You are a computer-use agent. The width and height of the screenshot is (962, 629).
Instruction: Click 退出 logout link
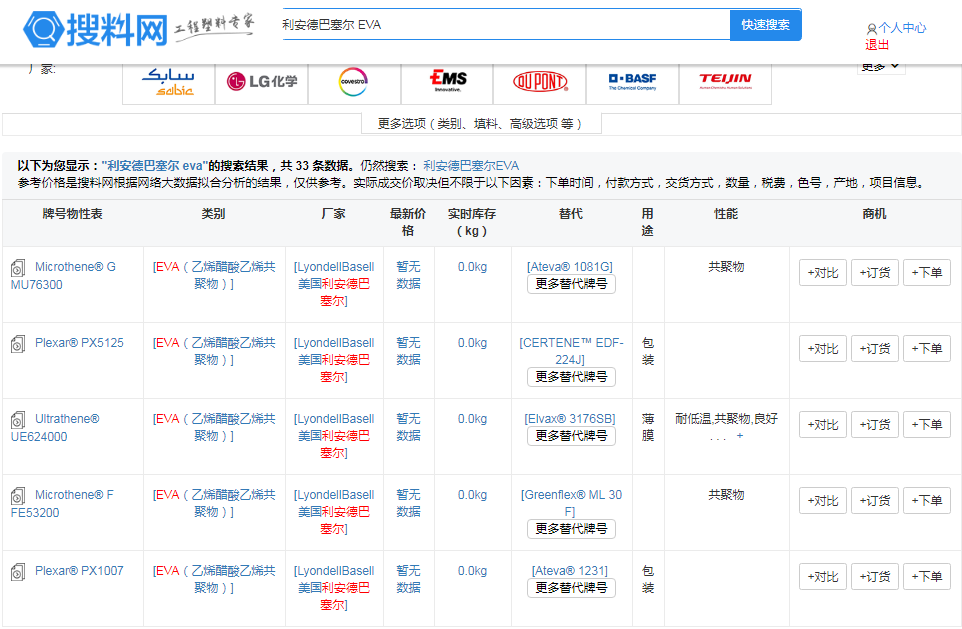[877, 45]
